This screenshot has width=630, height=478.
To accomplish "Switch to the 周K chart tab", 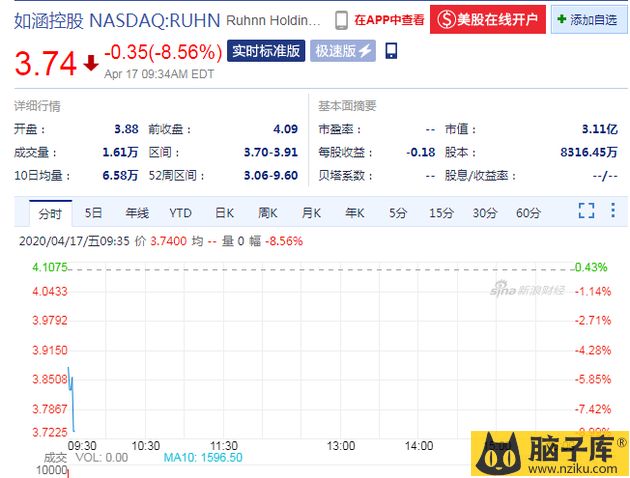I will pos(268,213).
